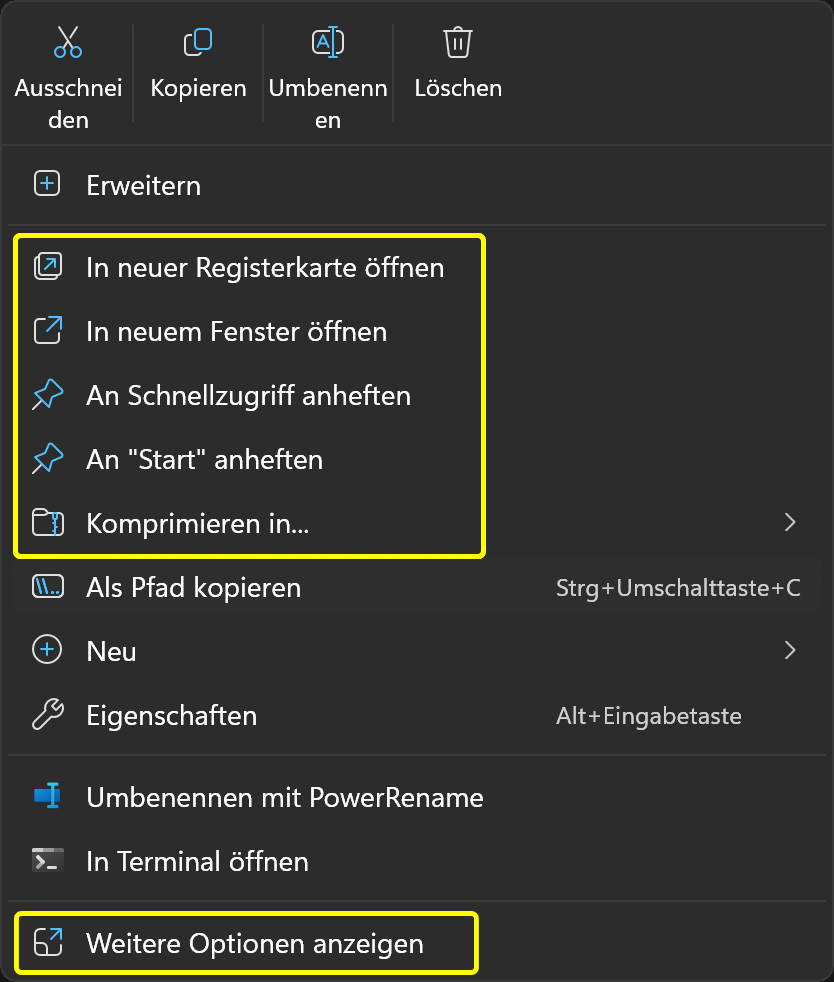Screen dimensions: 834x982
Task: Click the pin icon for Schnellzugriff
Action: (x=47, y=396)
